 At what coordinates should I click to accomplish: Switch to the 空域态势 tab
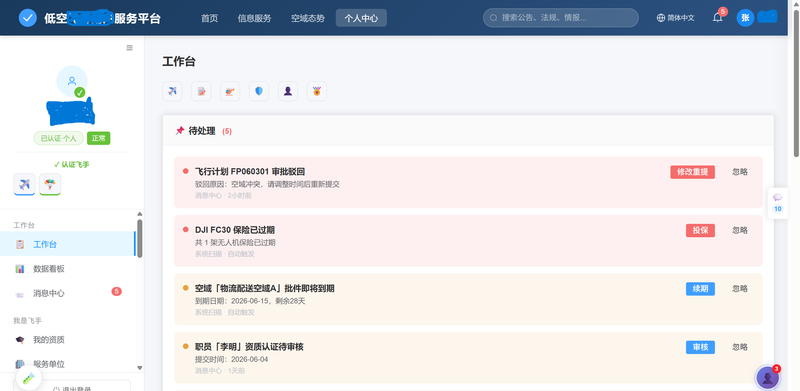[x=308, y=18]
